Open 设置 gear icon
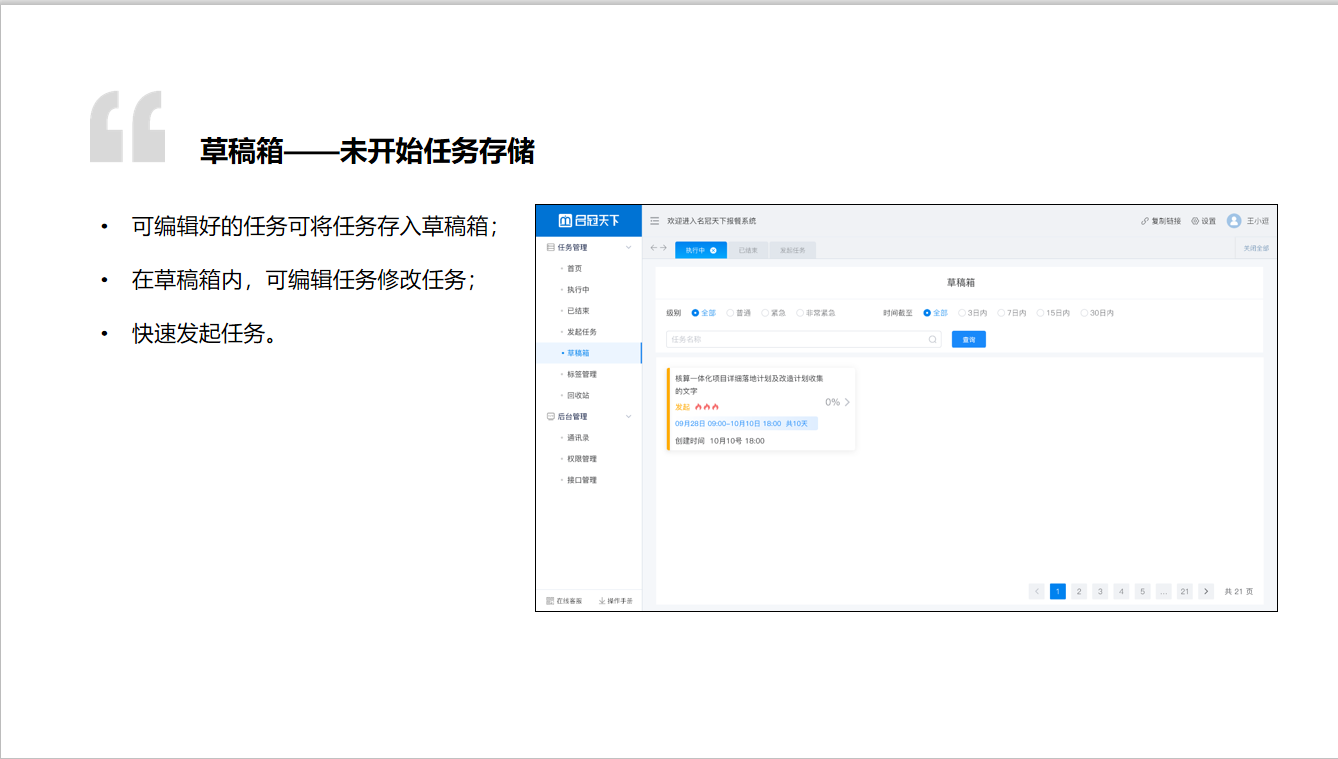Image resolution: width=1338 pixels, height=759 pixels. (x=1195, y=221)
